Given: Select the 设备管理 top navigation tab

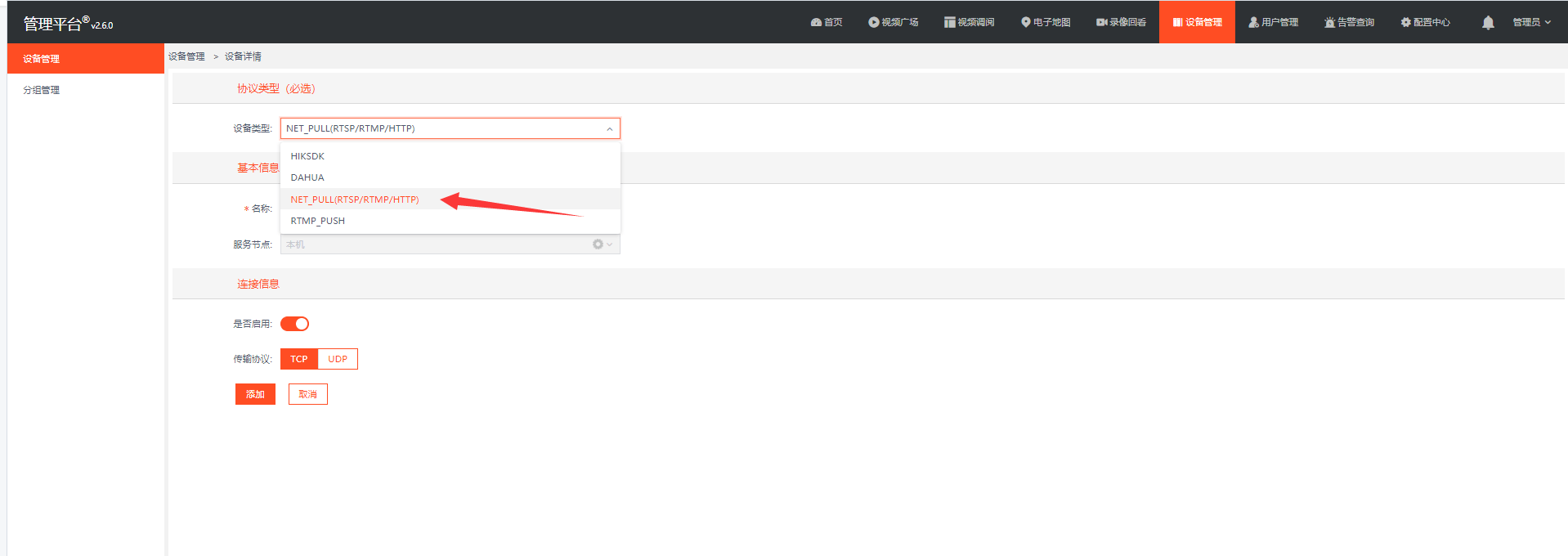Looking at the screenshot, I should tap(1197, 22).
